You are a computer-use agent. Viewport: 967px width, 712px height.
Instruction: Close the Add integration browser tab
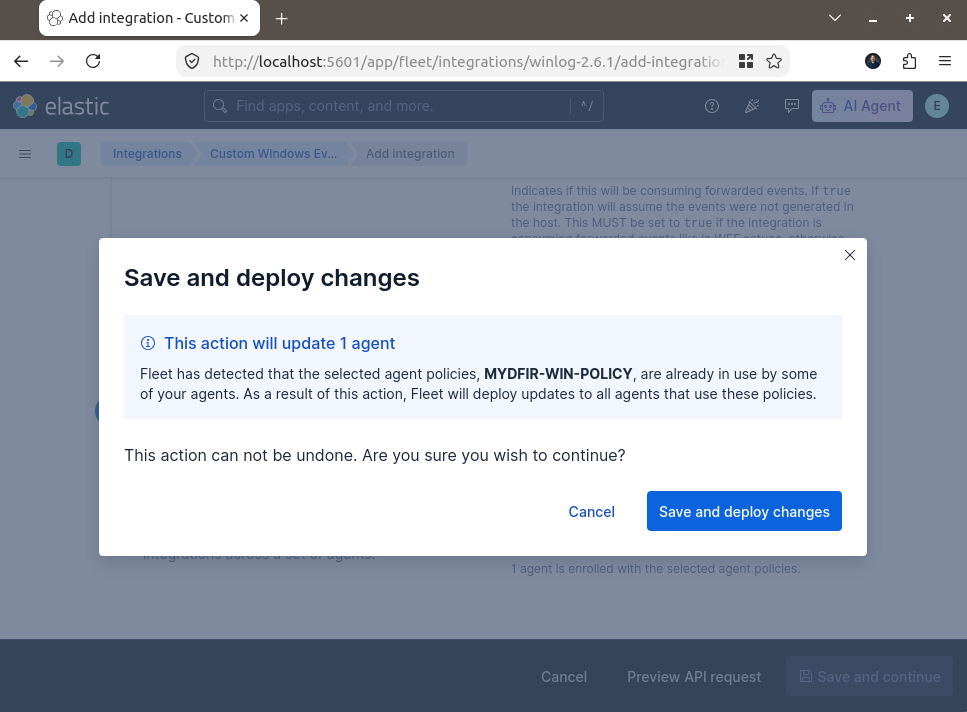[x=244, y=18]
